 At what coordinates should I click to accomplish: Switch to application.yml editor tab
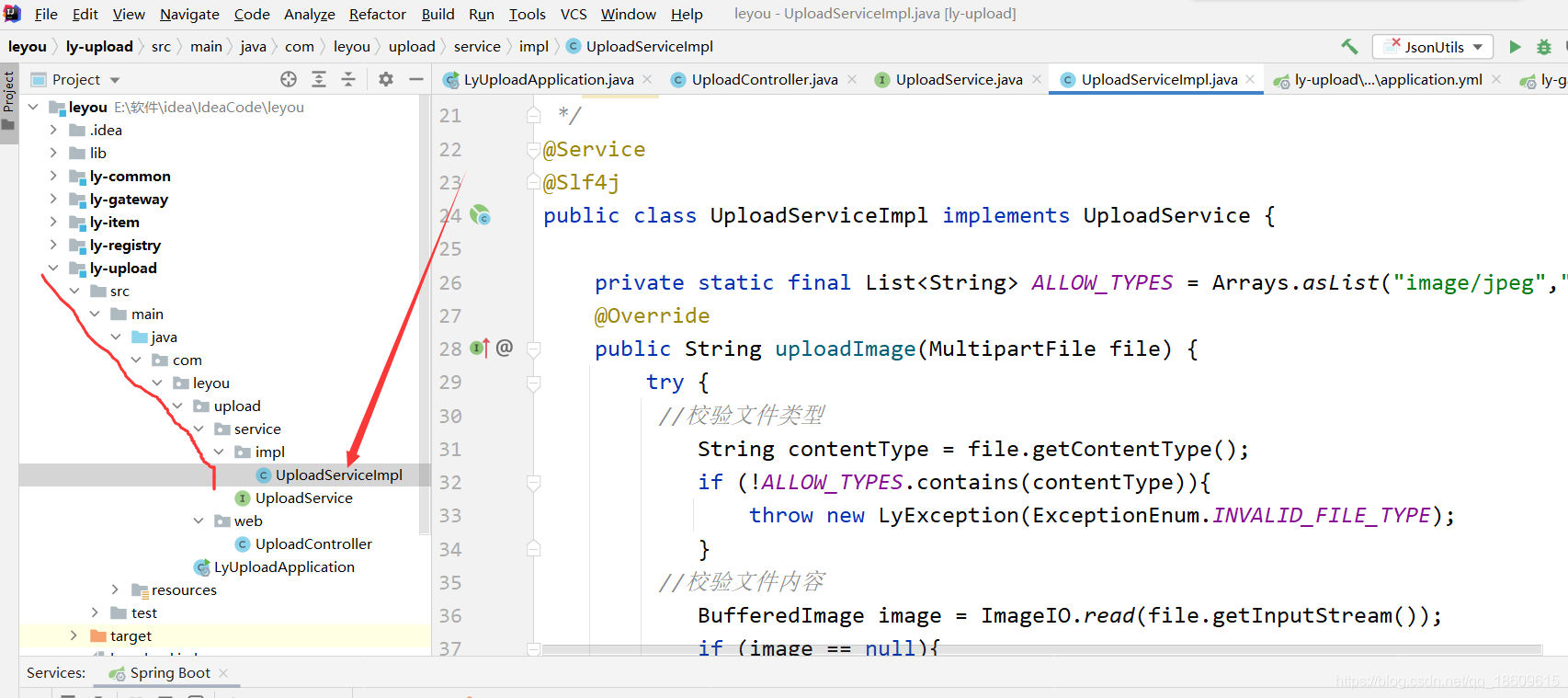coord(1388,80)
